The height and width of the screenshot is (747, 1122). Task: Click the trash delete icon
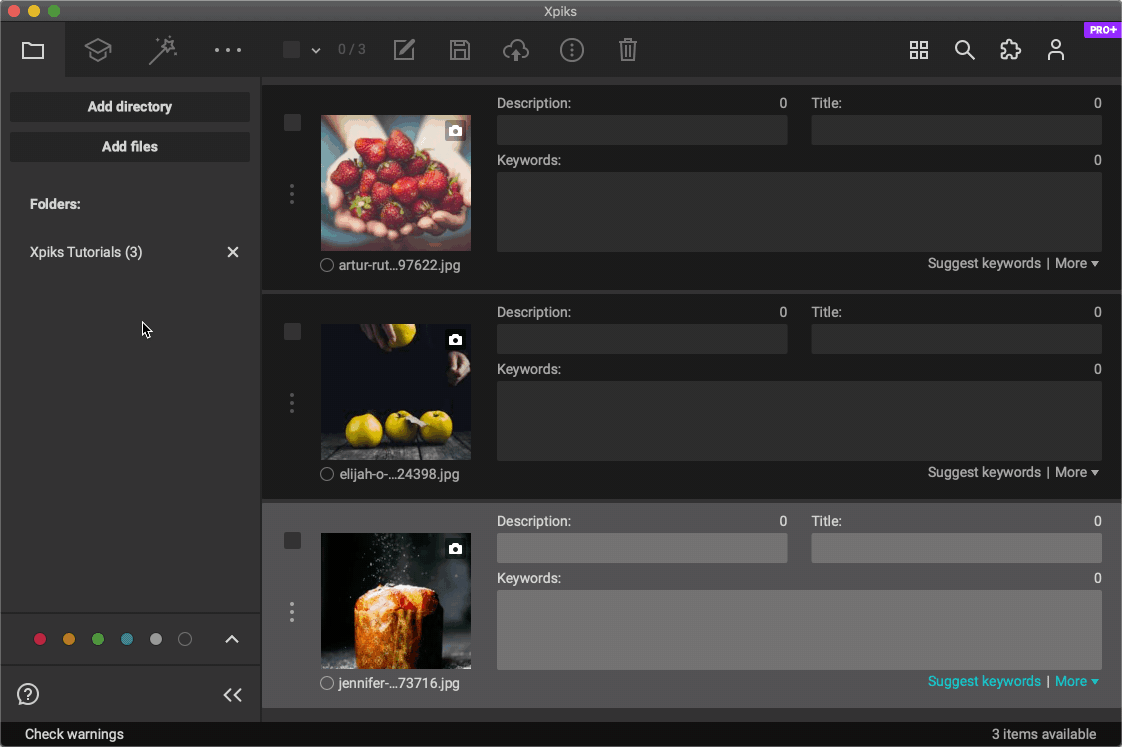(x=628, y=50)
